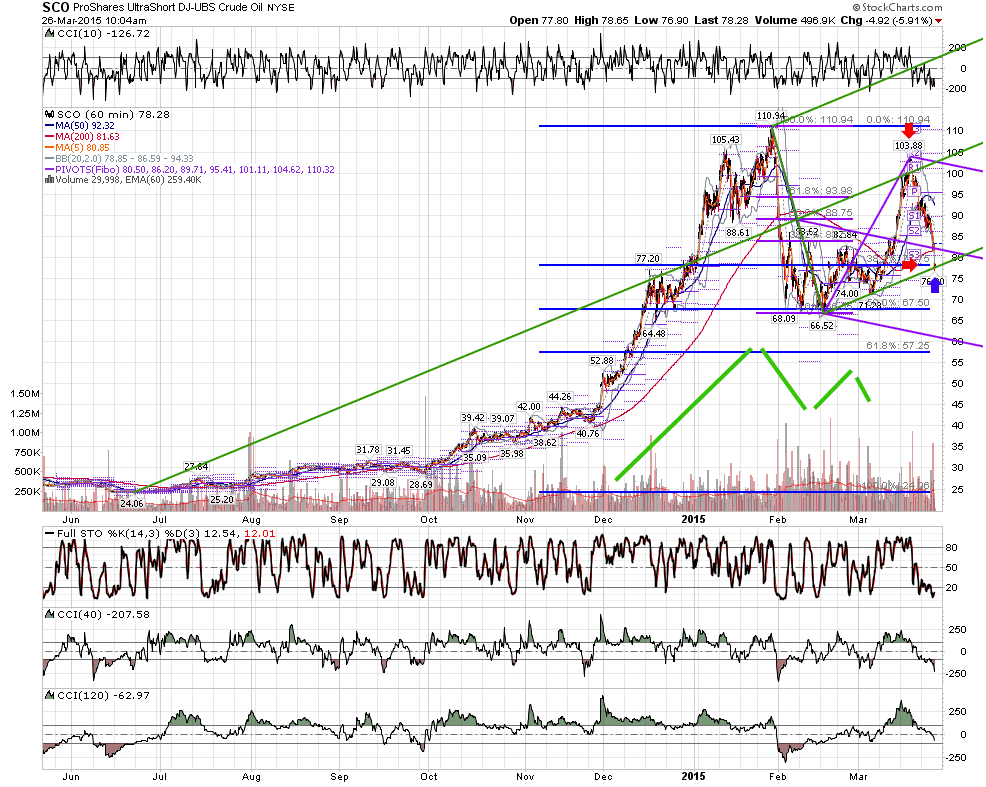The height and width of the screenshot is (787, 986).
Task: Click the ProShares UltraShort DJ-UBS Crude Oil title
Action: 169,8
